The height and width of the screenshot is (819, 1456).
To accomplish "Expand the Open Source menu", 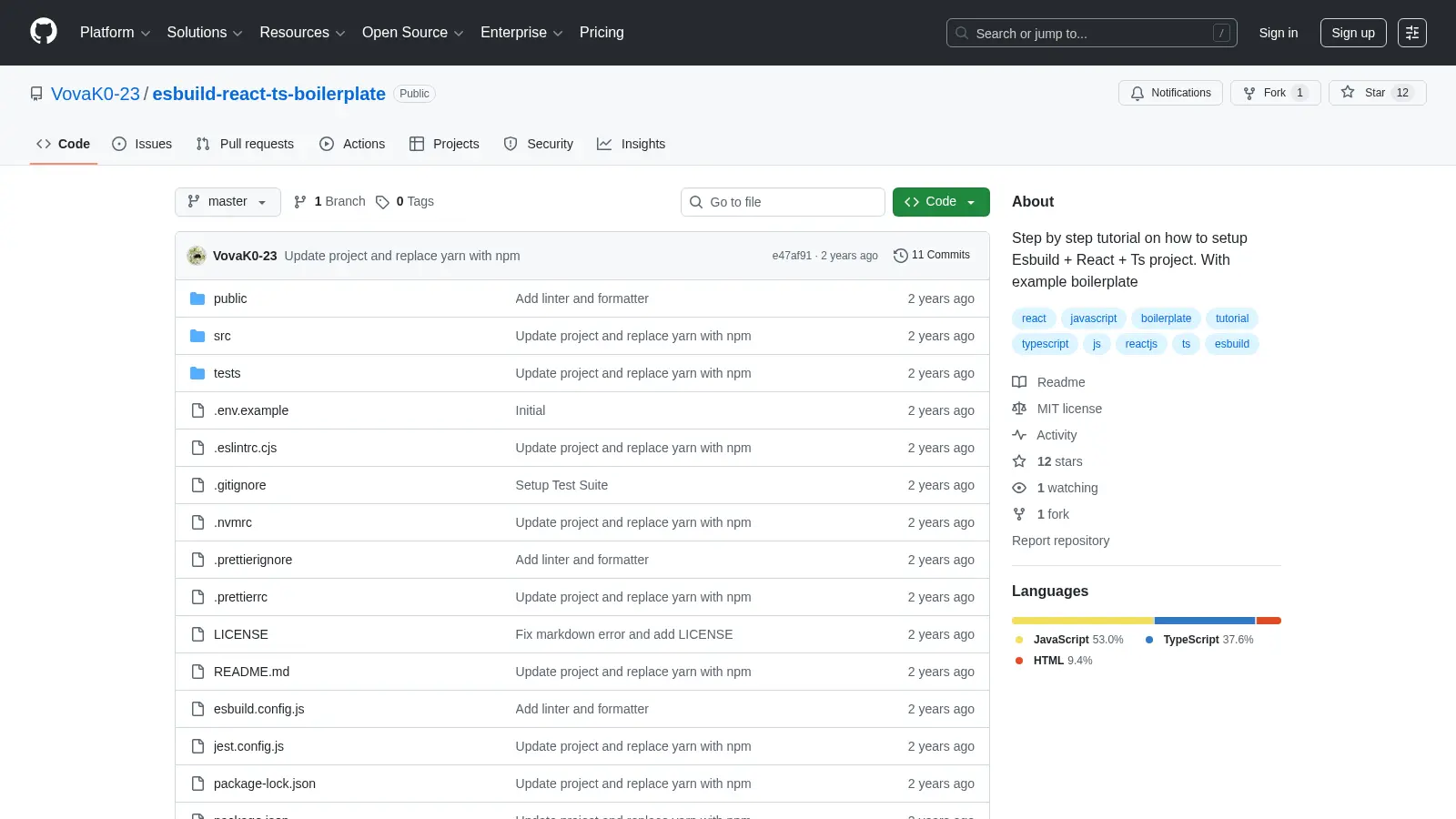I will 413,33.
